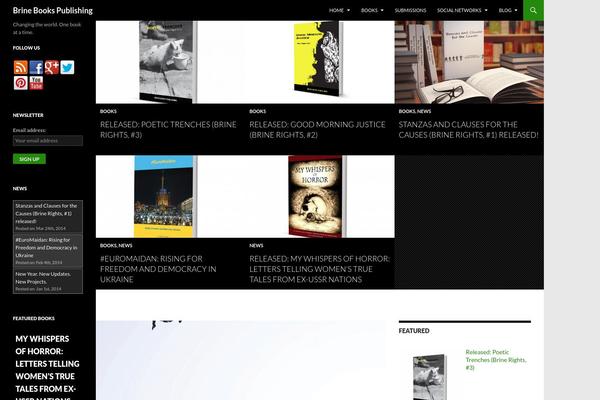Open New Year New Updates news item
Viewport: 600px width, 400px height.
pos(43,278)
